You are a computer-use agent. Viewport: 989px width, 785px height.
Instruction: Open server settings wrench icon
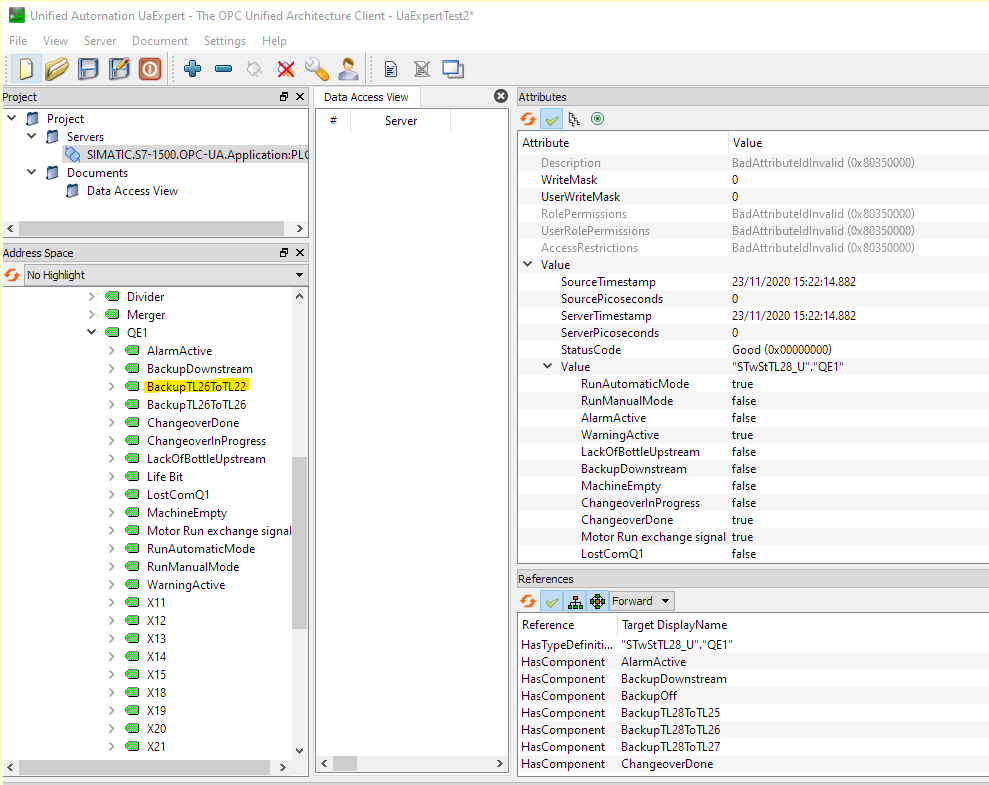[x=317, y=69]
